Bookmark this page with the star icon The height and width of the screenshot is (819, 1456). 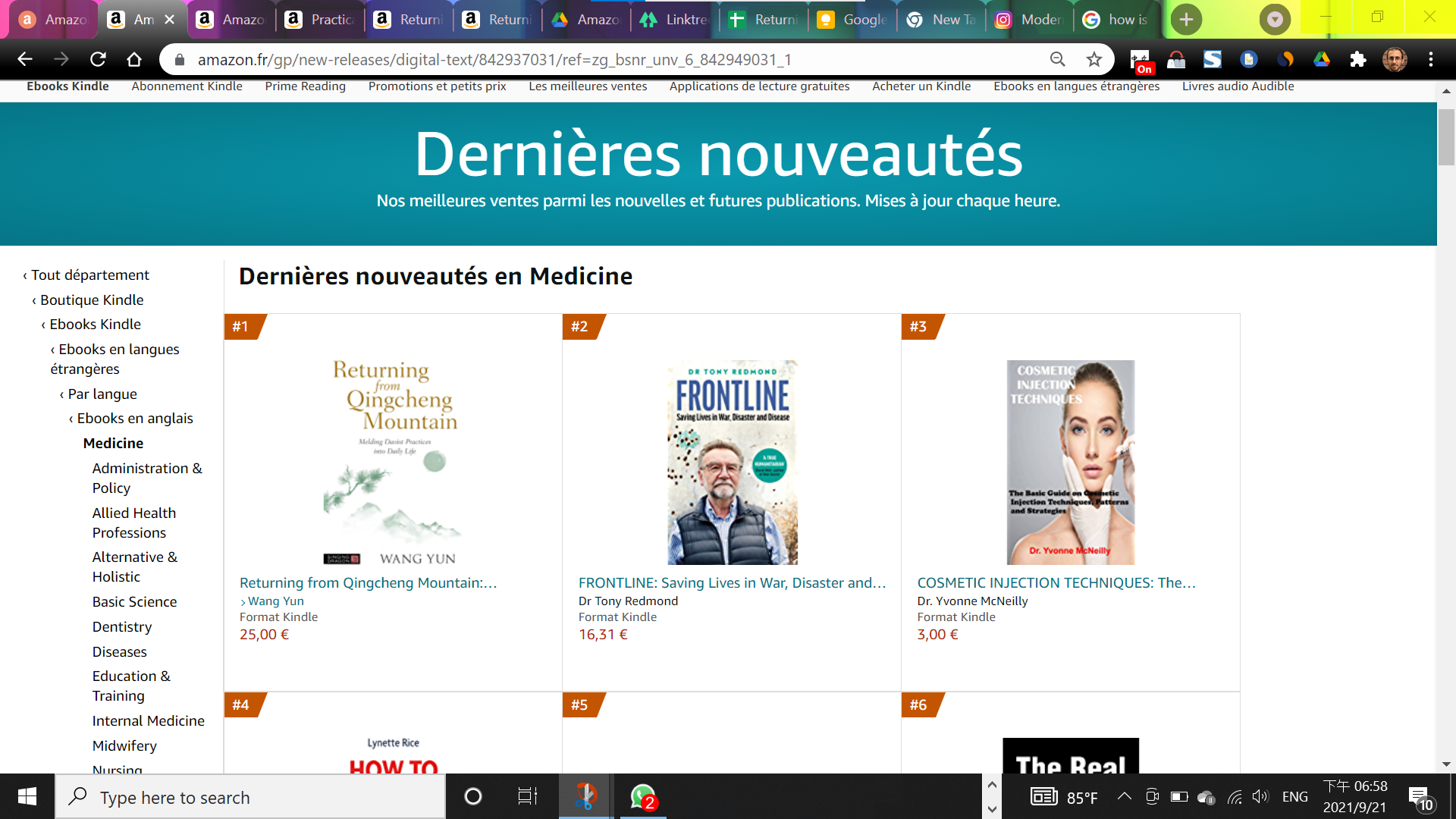(1094, 59)
